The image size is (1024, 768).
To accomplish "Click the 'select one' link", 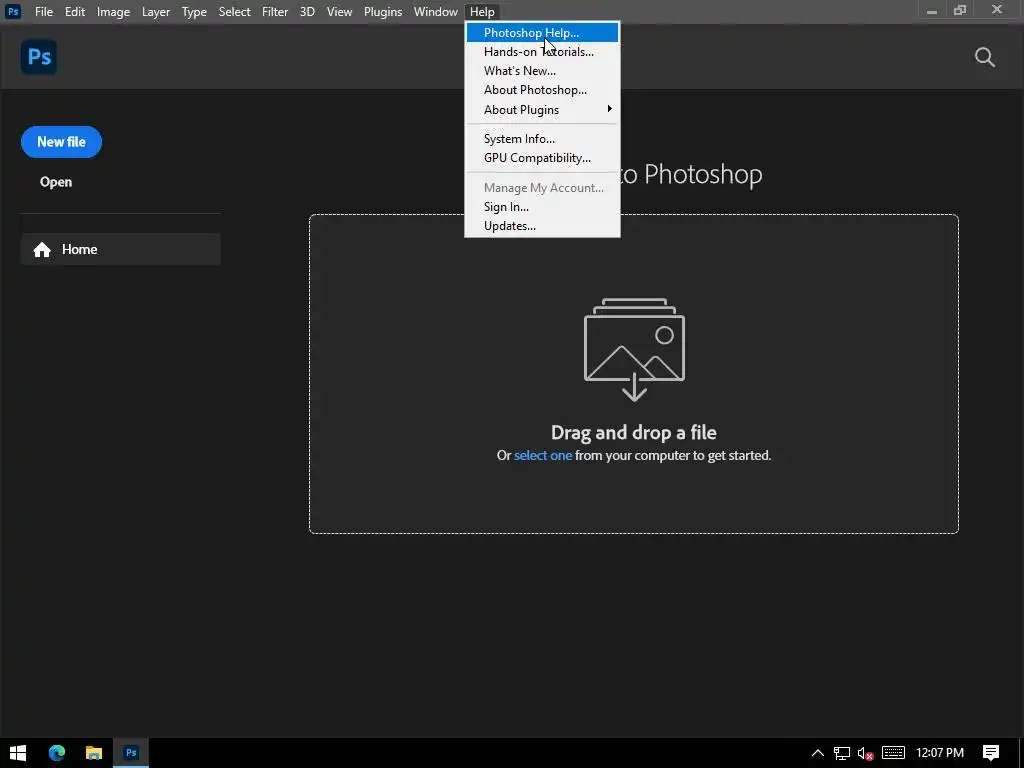I will (543, 455).
